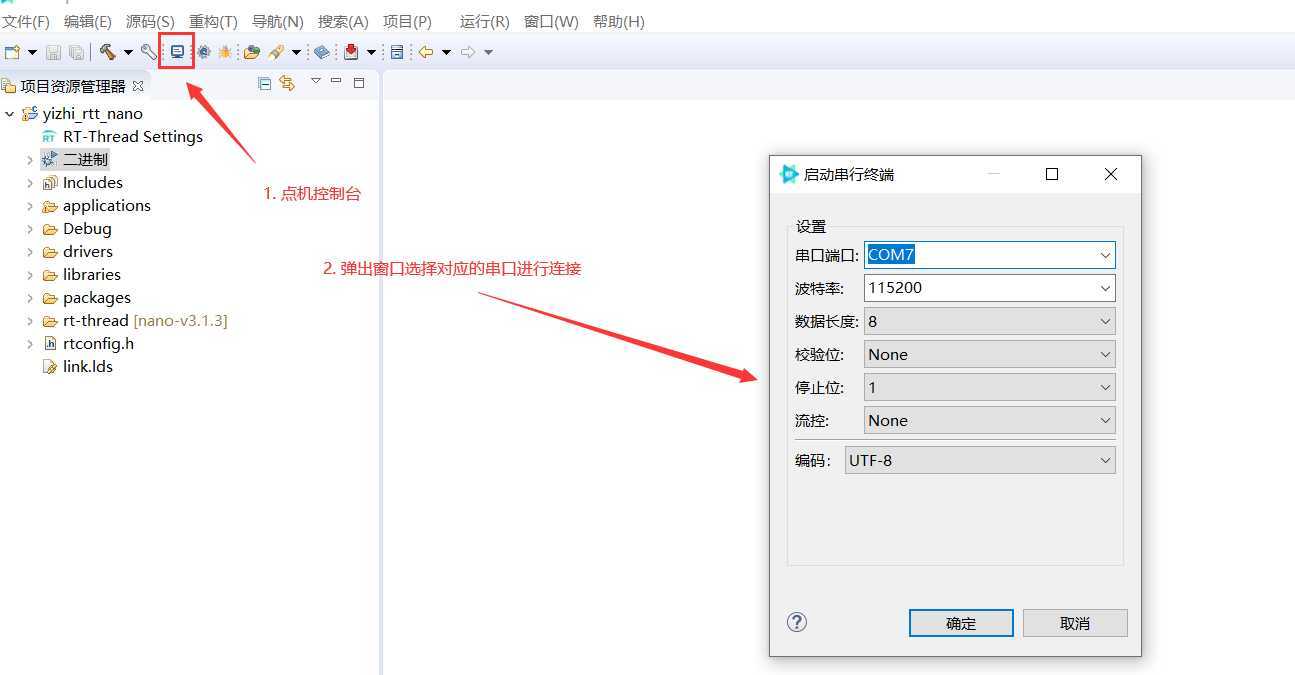Click the Forward navigation arrow
The height and width of the screenshot is (675, 1295).
(x=468, y=52)
